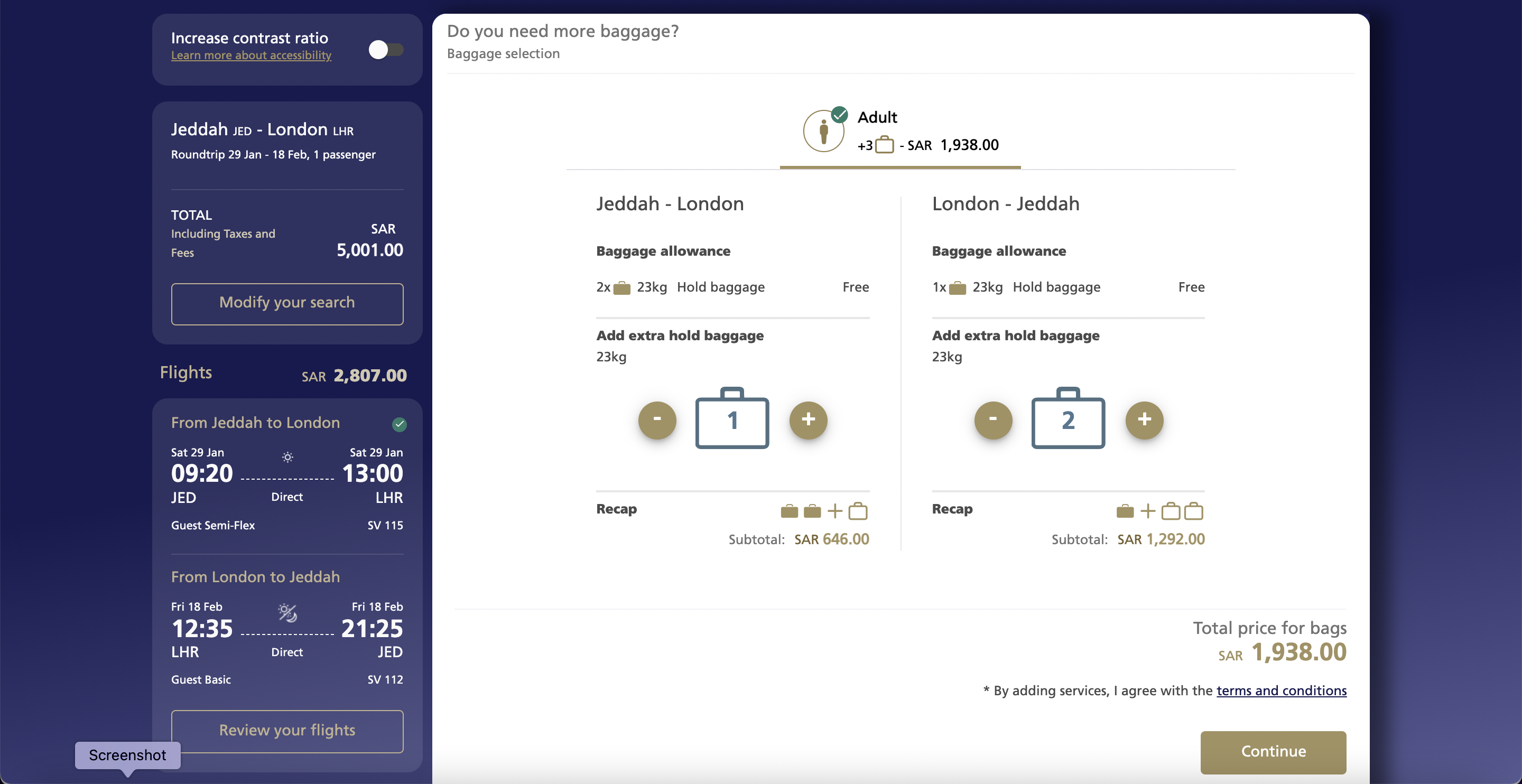Click the Modify your search button

pyautogui.click(x=287, y=304)
